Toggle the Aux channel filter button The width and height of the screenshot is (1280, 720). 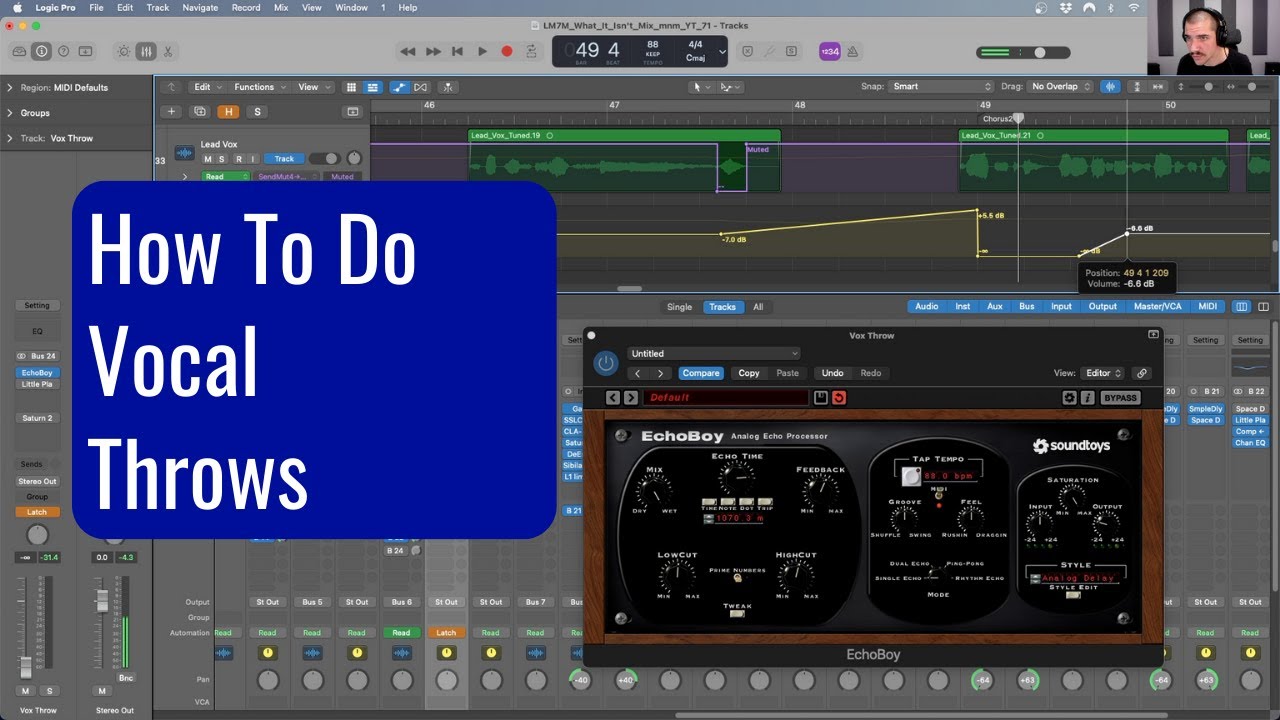click(995, 307)
